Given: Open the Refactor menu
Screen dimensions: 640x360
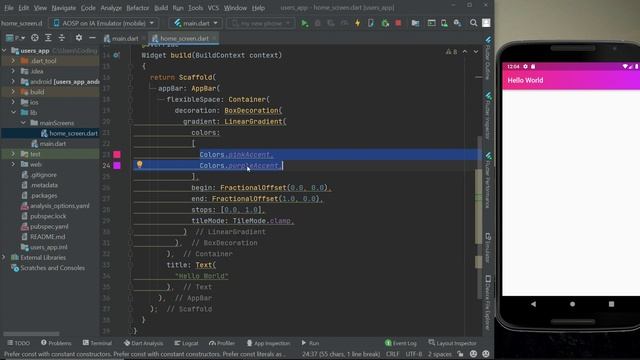Looking at the screenshot, I should point(138,8).
